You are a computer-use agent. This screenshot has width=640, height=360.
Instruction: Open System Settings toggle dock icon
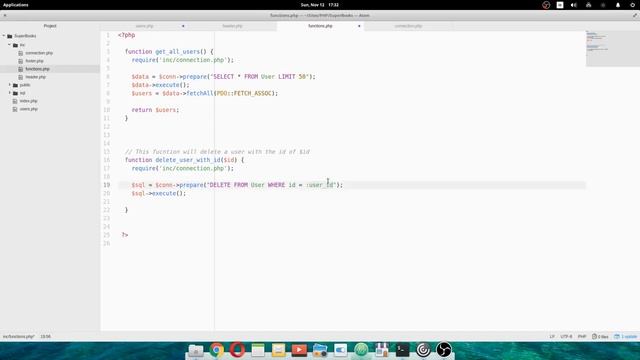tap(340, 350)
